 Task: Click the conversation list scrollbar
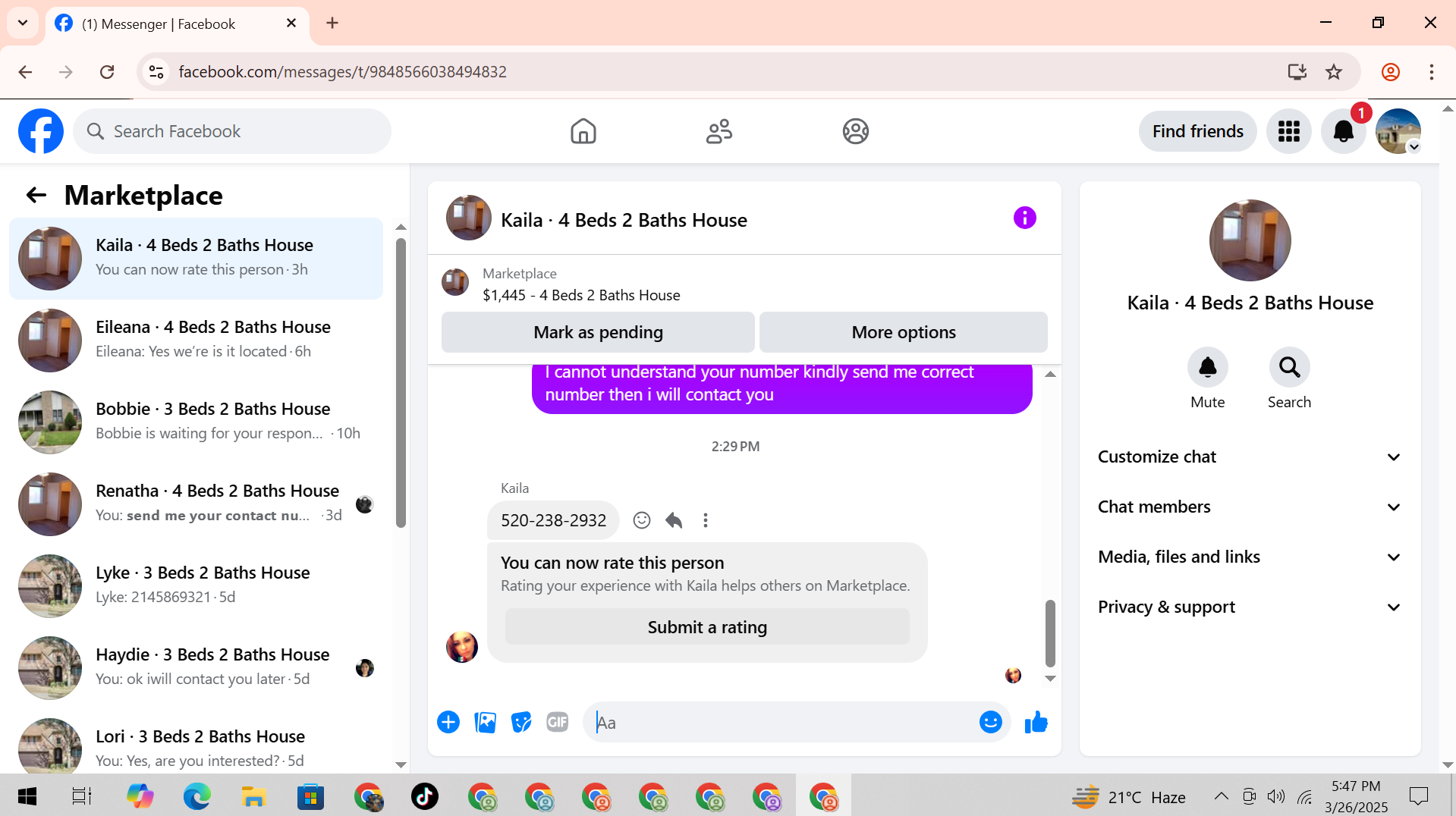(x=401, y=383)
